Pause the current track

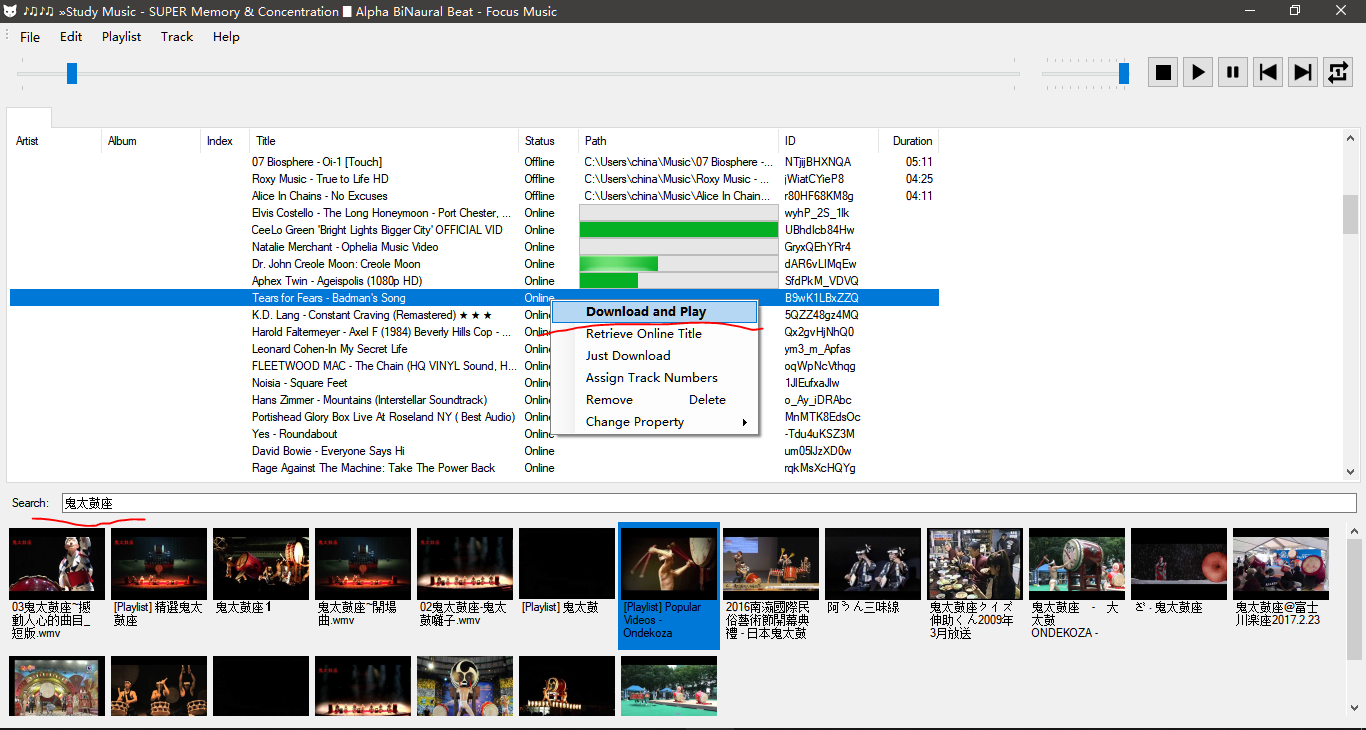coord(1233,72)
